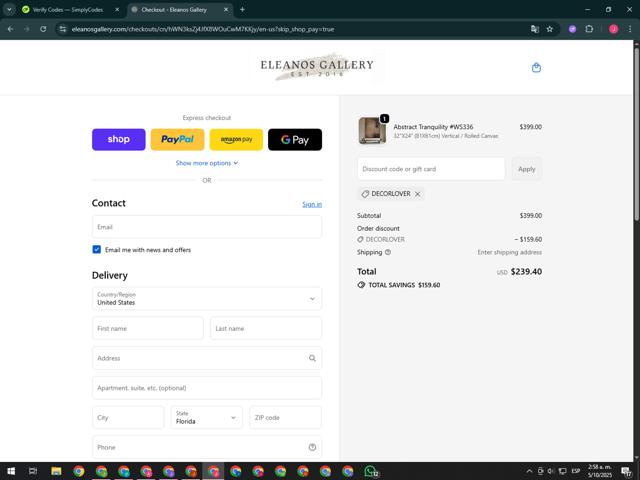Open the tab search dropdown arrow
640x480 pixels.
pyautogui.click(x=9, y=9)
